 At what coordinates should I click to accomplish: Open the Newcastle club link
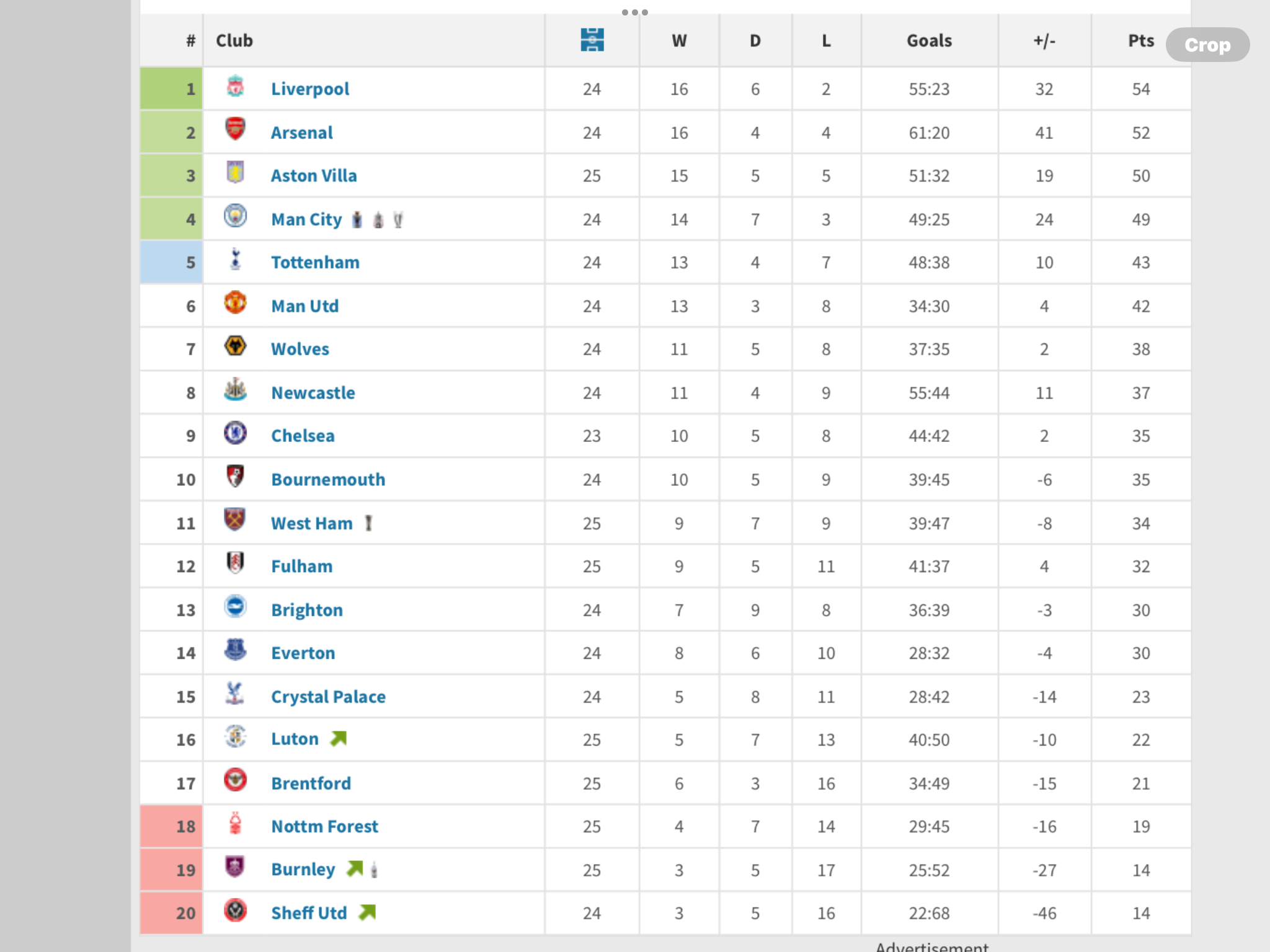(x=313, y=393)
